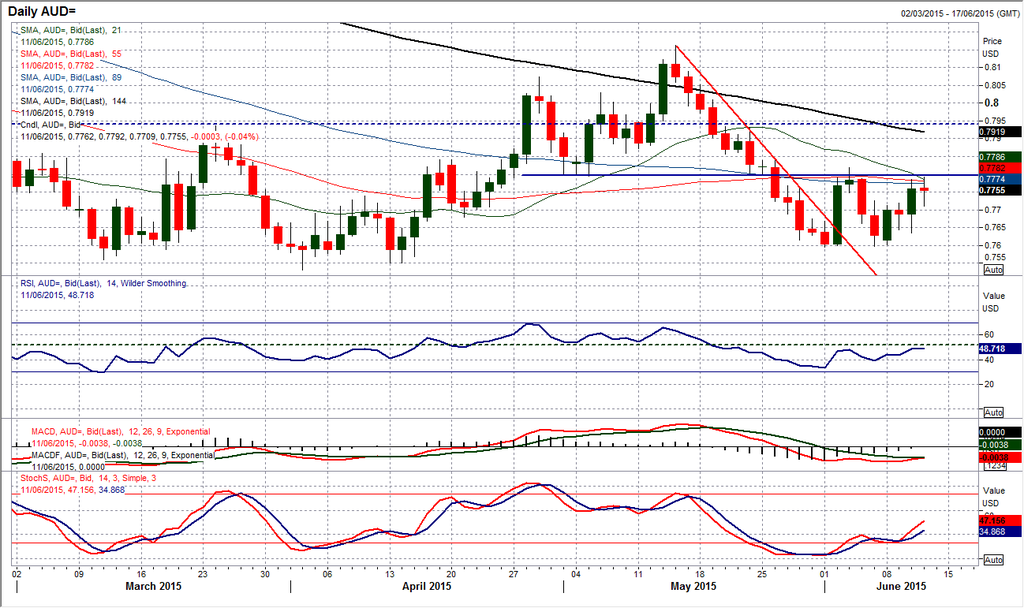Click the green 0.7786 price tag
The width and height of the screenshot is (1024, 608).
click(x=1001, y=157)
